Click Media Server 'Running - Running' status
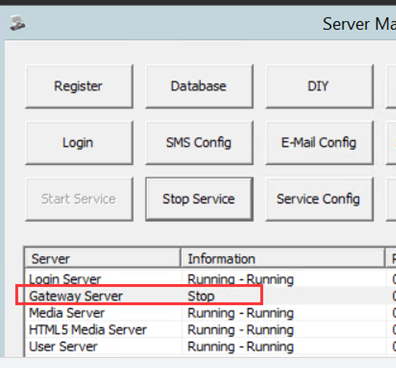This screenshot has width=396, height=368. [x=240, y=313]
